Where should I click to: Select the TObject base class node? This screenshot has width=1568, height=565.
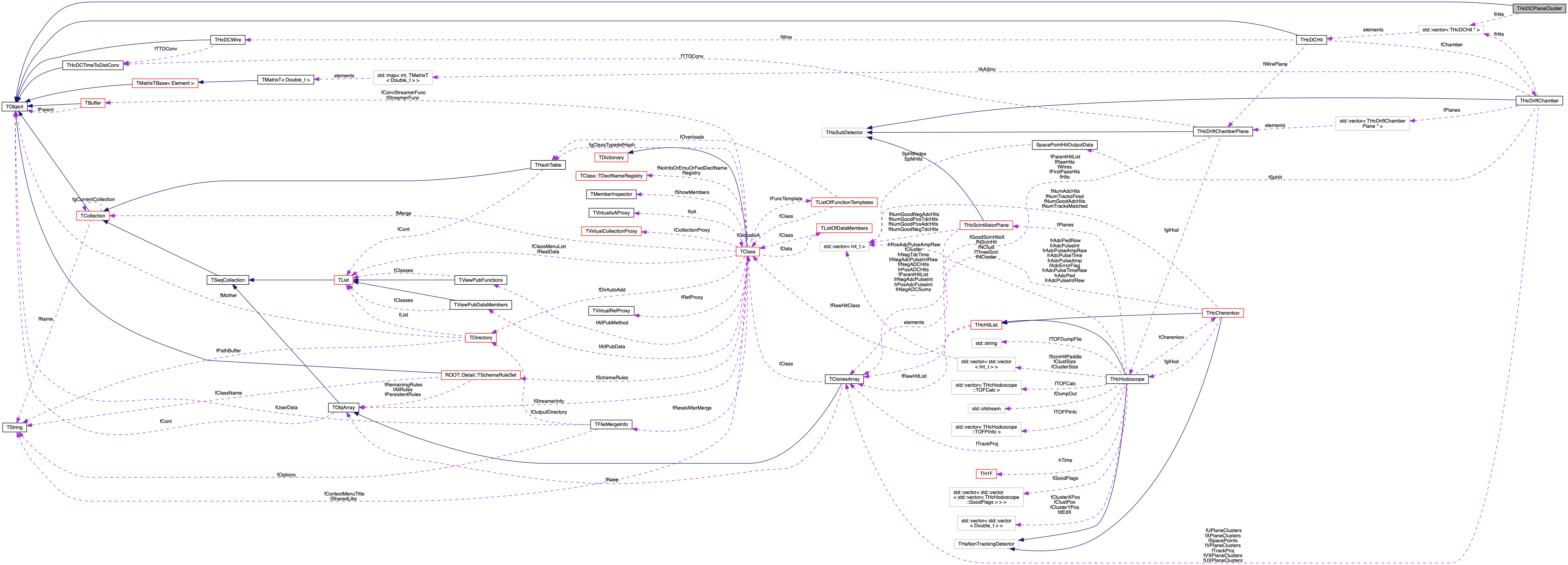tap(15, 106)
